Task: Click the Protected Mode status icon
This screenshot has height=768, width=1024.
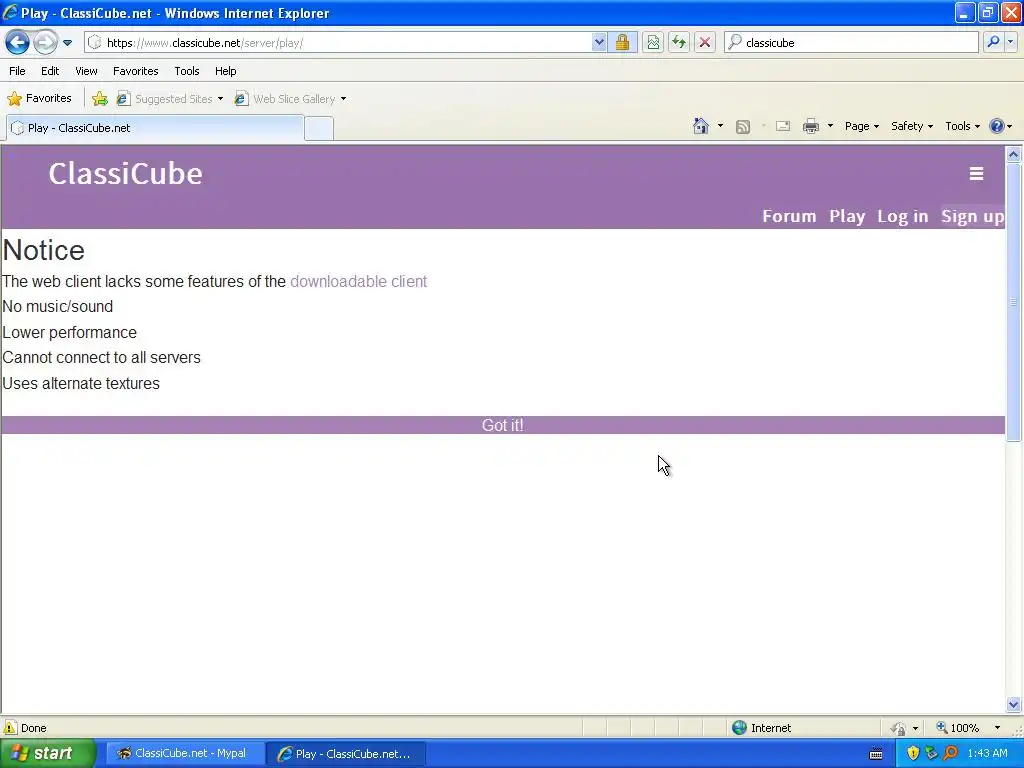Action: pos(899,728)
